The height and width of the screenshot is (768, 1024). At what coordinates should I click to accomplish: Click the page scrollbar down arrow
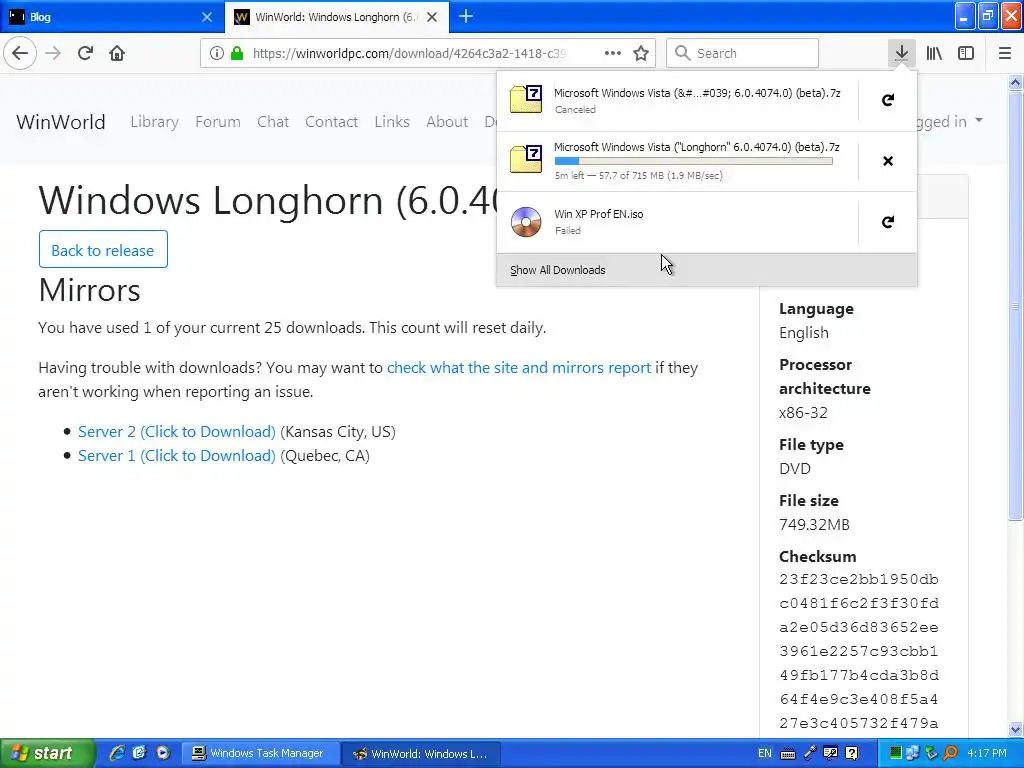point(1016,729)
